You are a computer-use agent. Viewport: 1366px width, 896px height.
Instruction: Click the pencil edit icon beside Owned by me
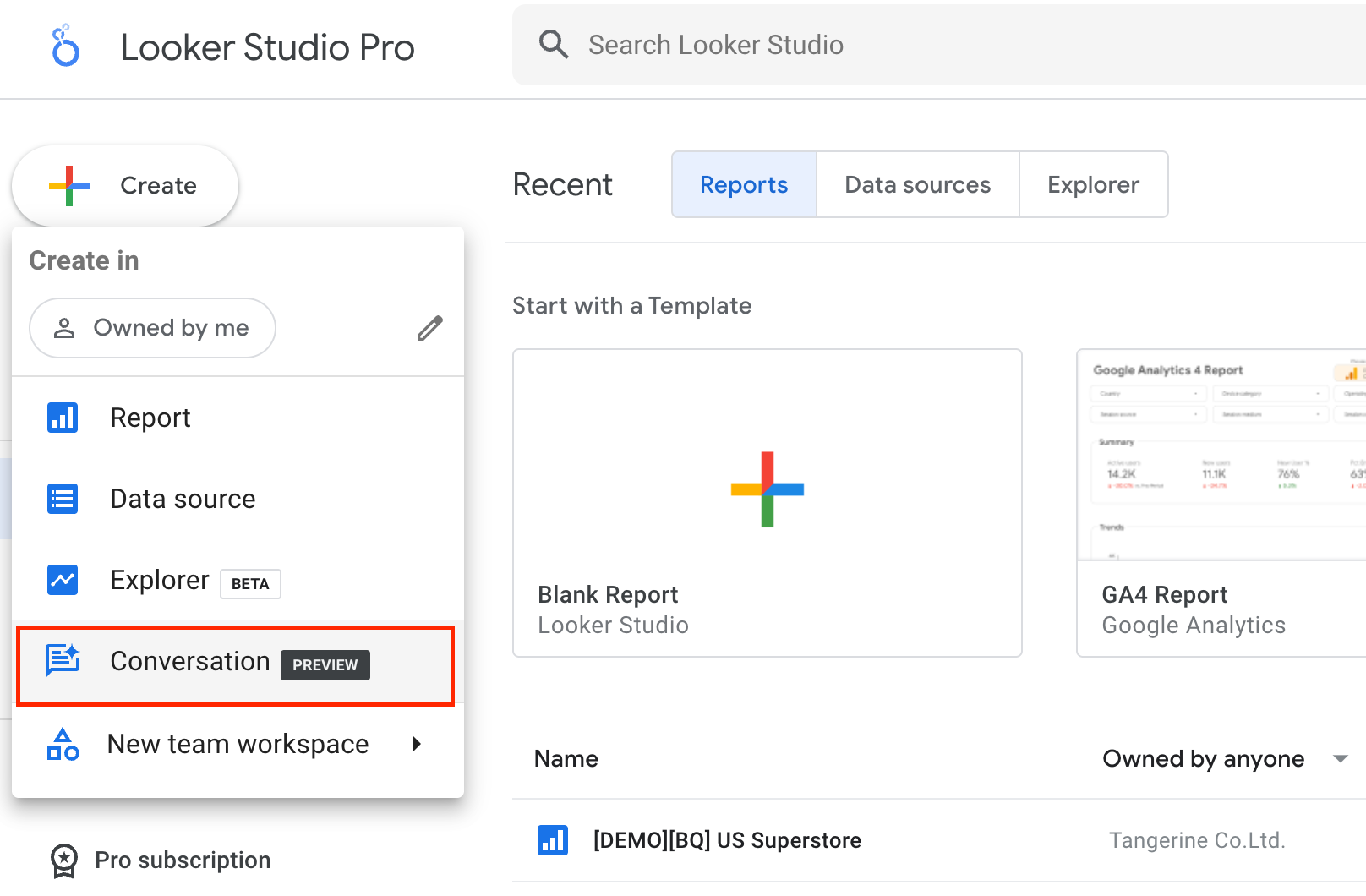[429, 328]
